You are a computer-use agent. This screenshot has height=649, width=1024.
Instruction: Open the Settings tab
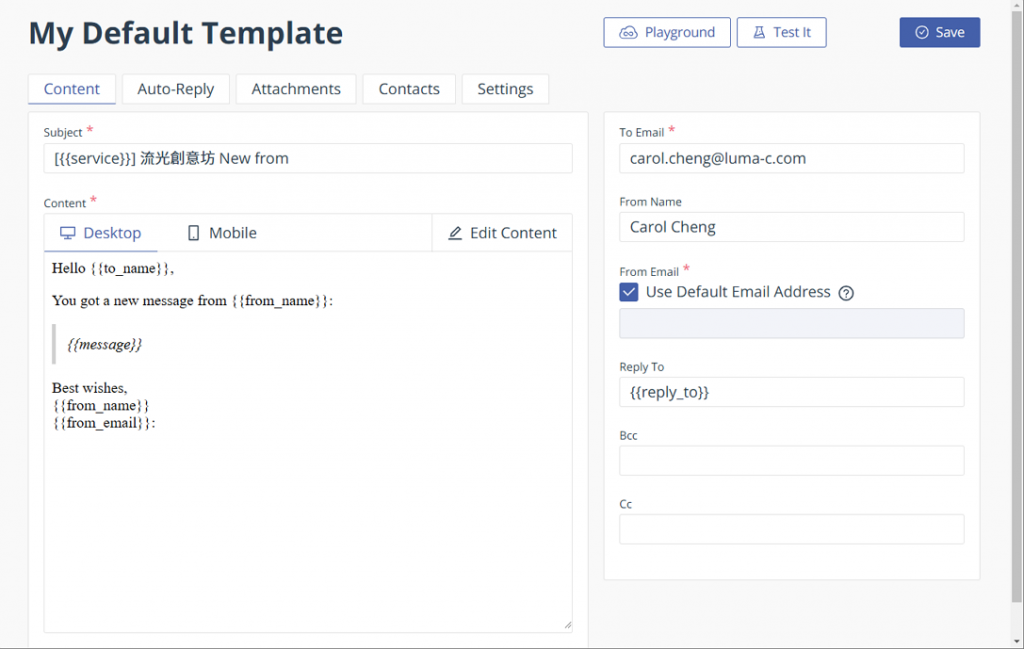coord(505,89)
